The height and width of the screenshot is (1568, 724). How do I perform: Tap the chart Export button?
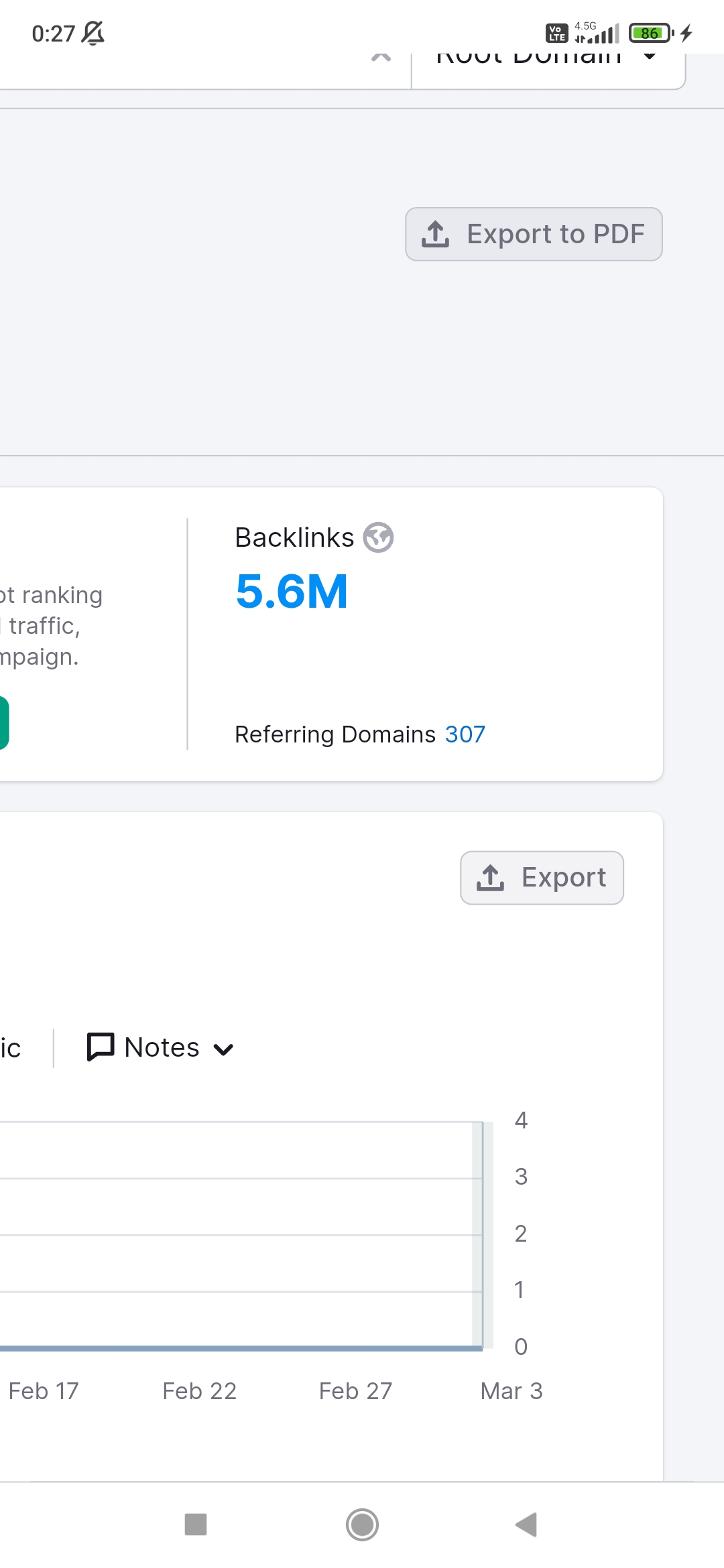point(542,878)
